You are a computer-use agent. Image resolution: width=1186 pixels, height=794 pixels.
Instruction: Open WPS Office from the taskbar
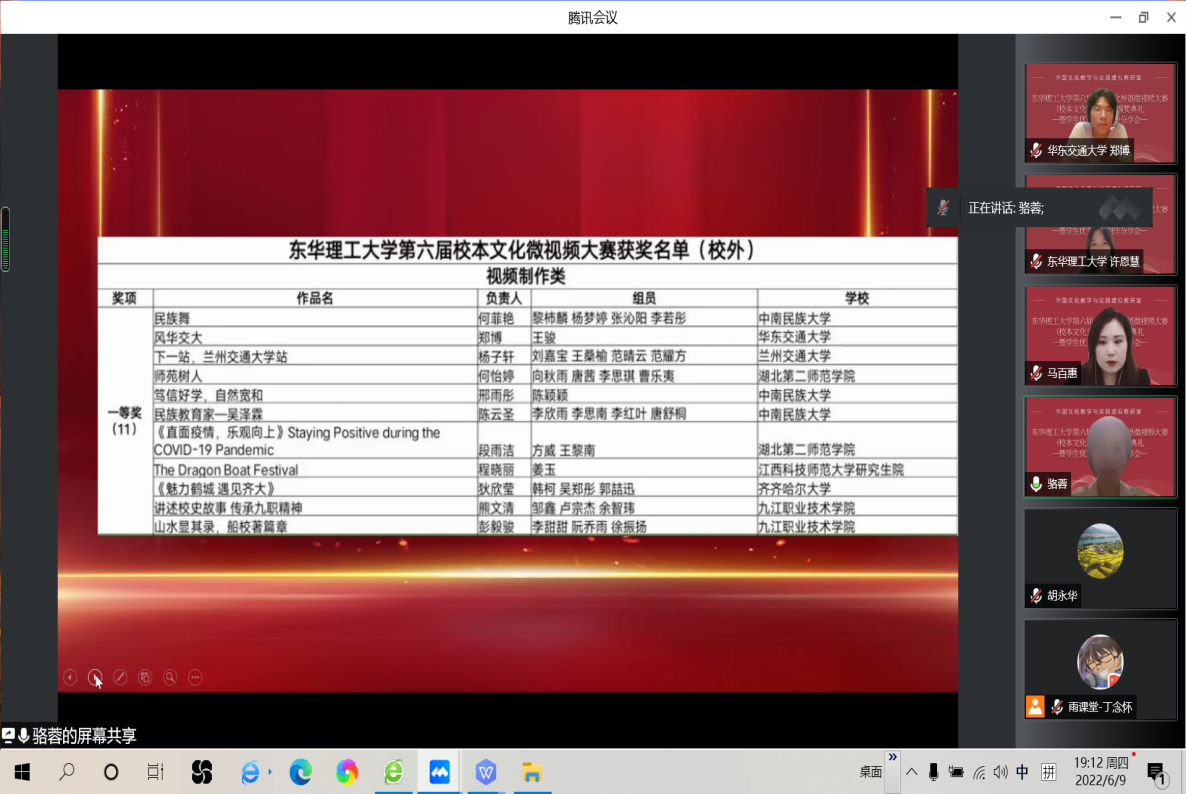tap(486, 772)
